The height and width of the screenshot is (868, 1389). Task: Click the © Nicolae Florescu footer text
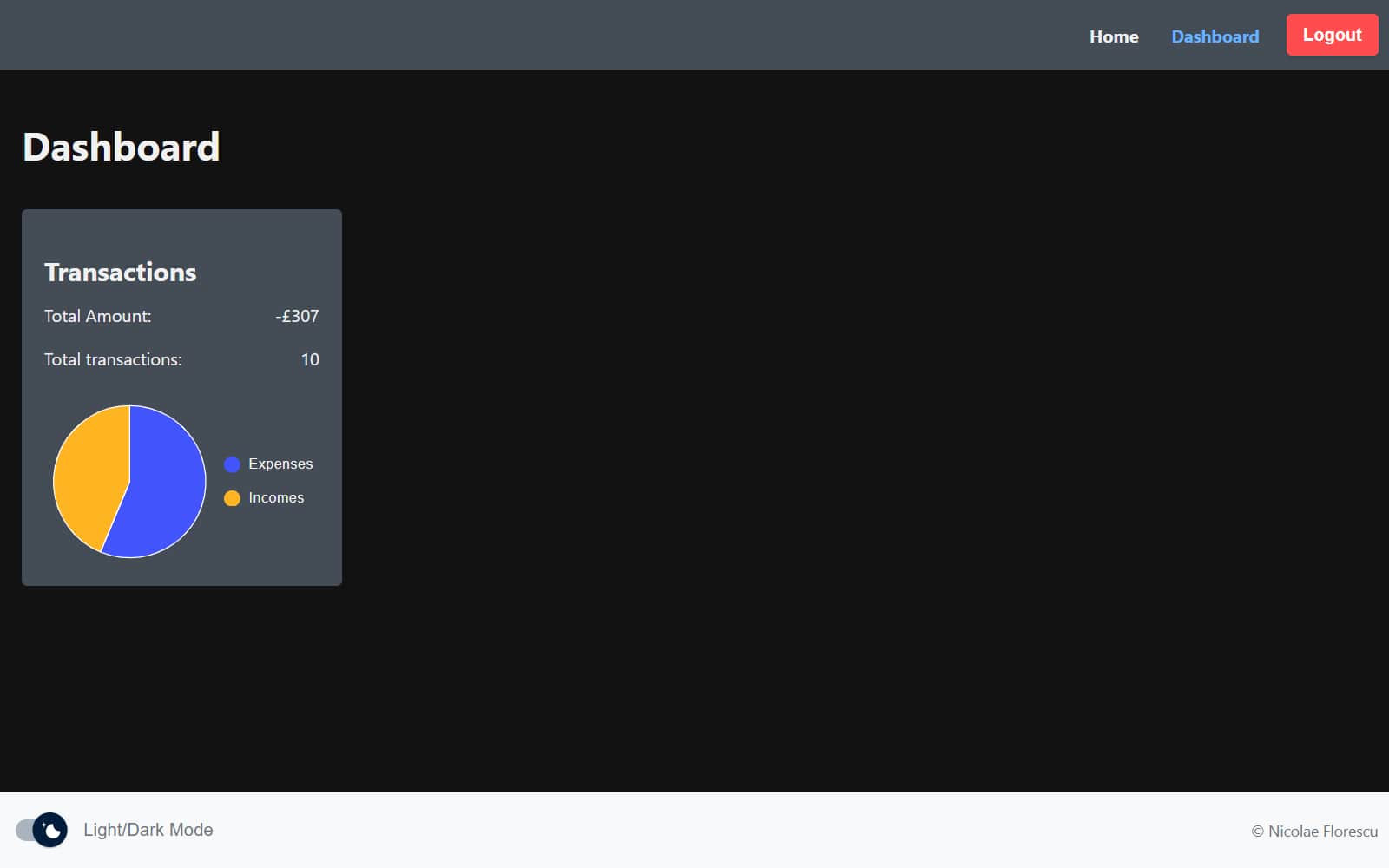coord(1314,832)
